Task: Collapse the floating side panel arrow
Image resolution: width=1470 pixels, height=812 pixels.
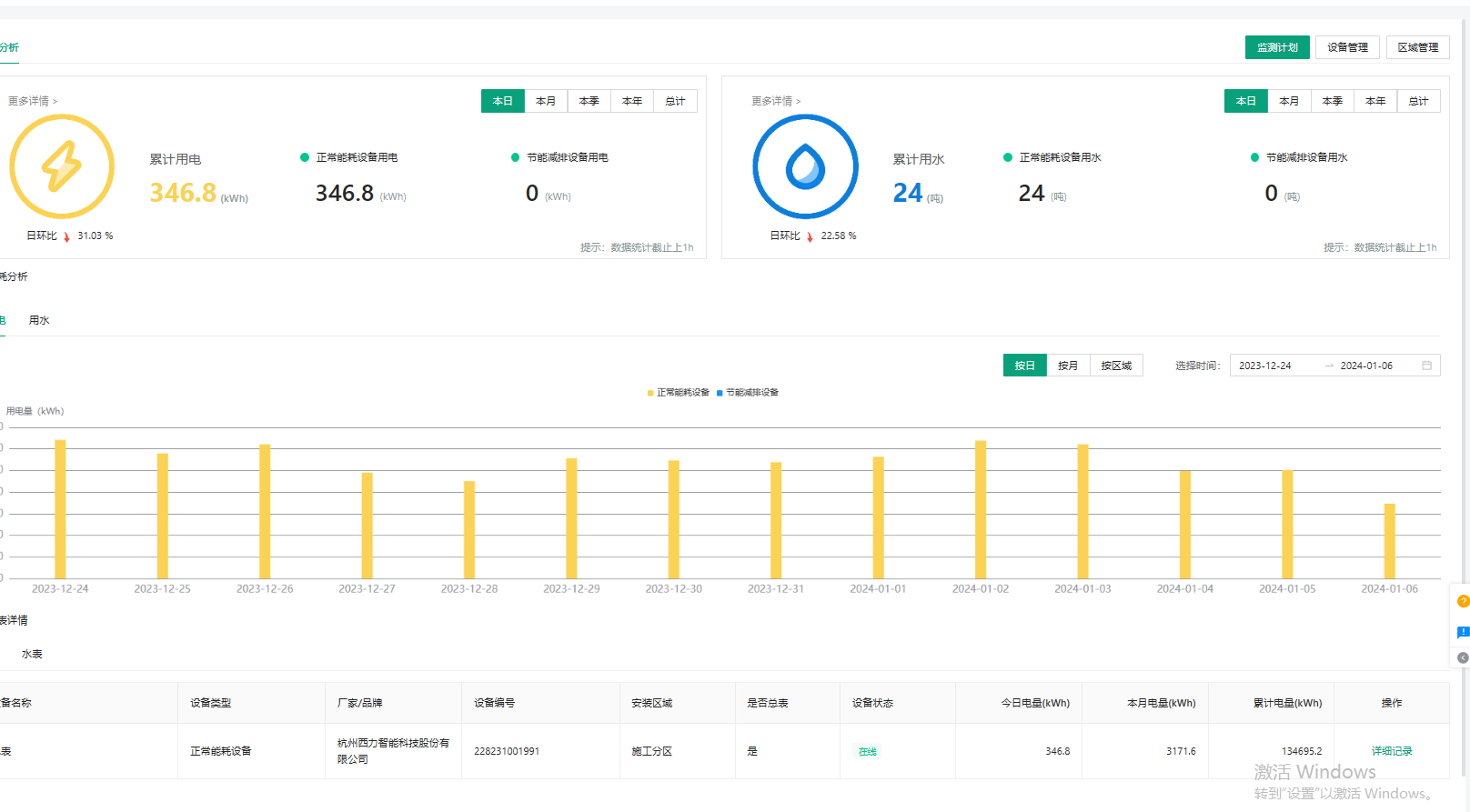Action: pos(1463,657)
